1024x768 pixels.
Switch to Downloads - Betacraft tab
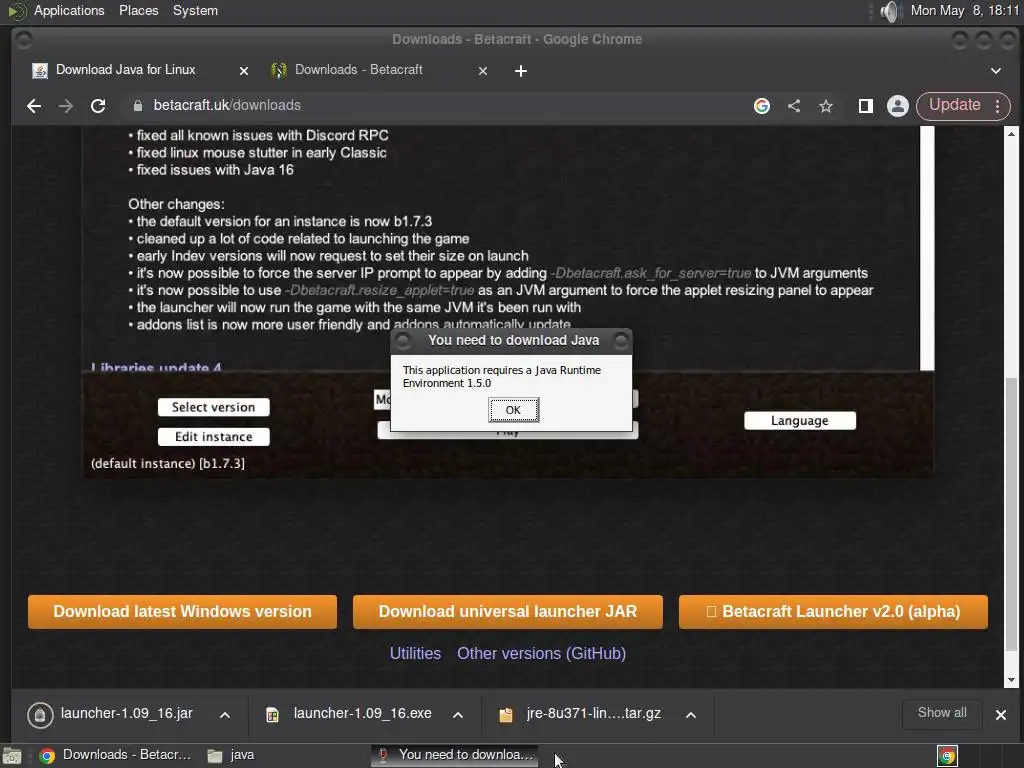click(359, 70)
